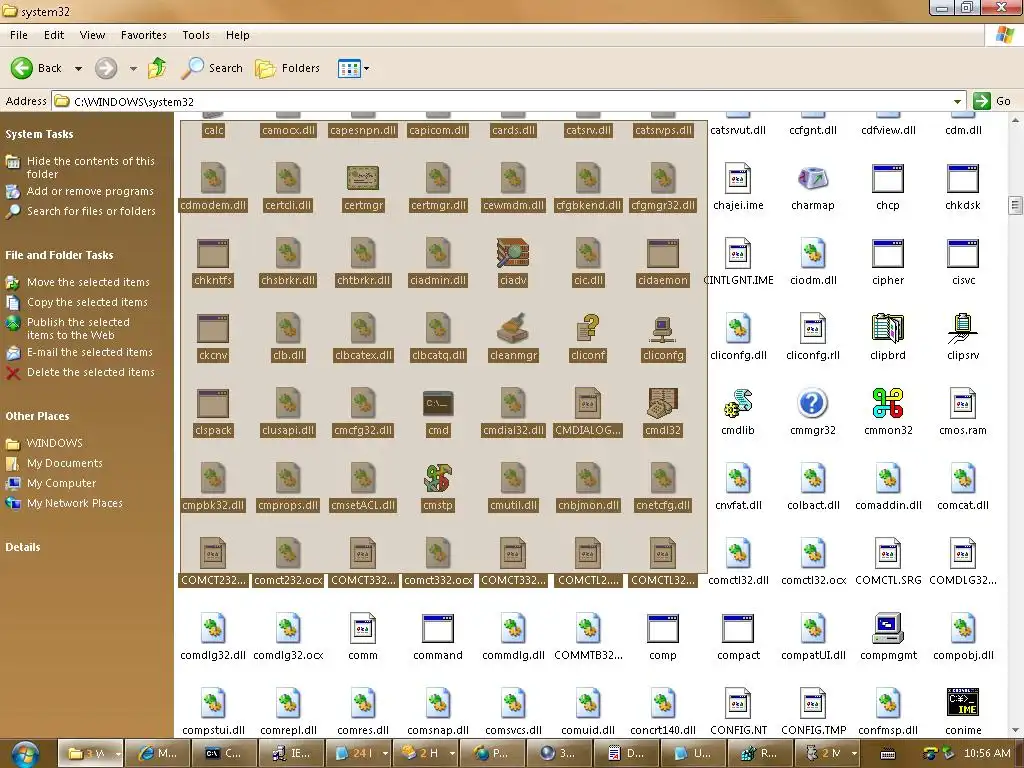Select the cmos.ram file icon

tap(963, 404)
